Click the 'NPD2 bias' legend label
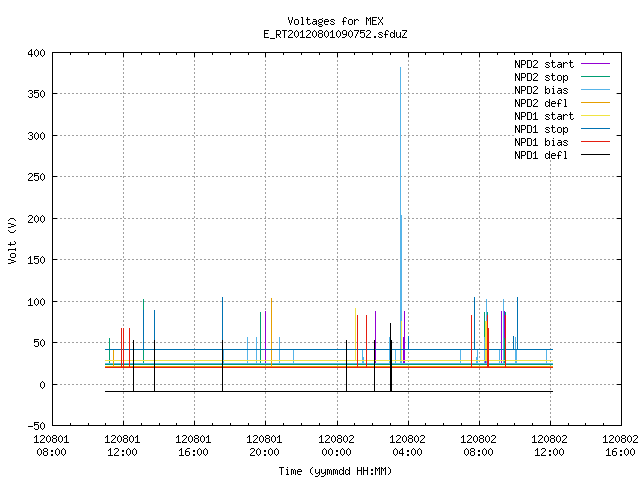The image size is (640, 480). (x=541, y=90)
